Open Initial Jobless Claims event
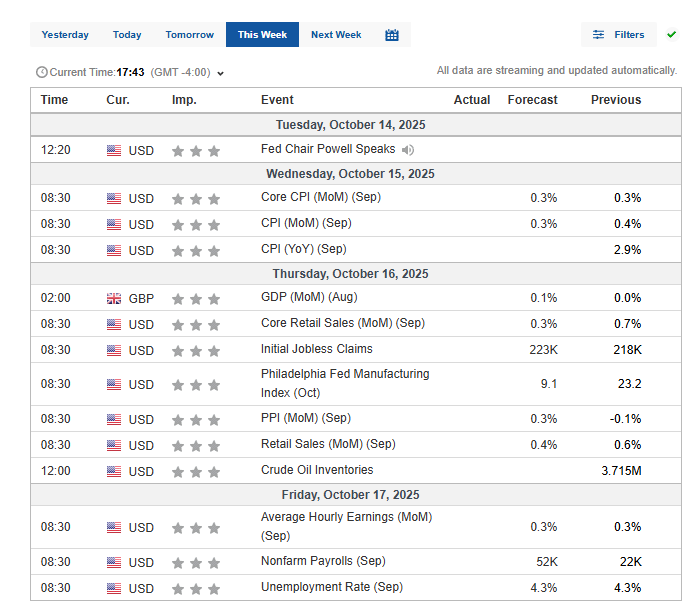 click(316, 349)
